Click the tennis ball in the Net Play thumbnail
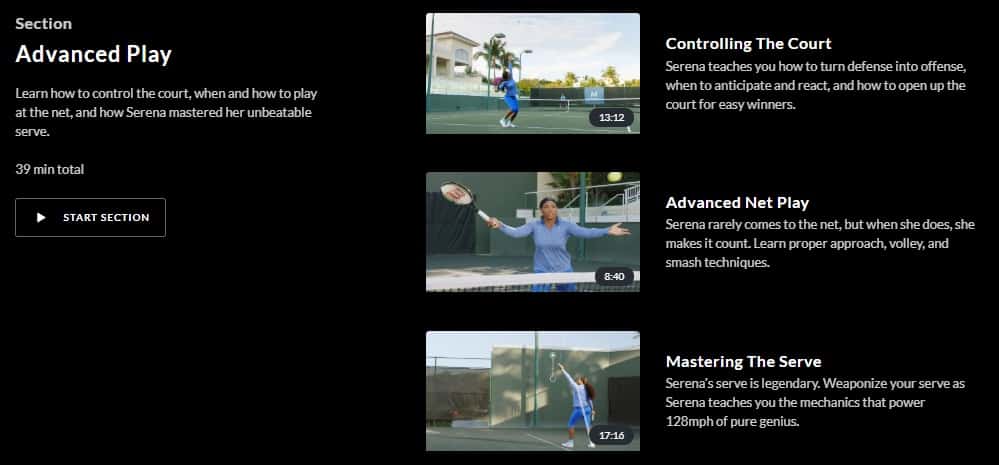The height and width of the screenshot is (465, 999). (615, 176)
